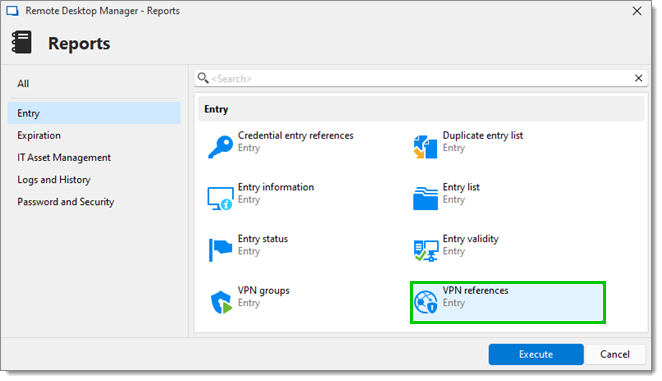Select Entry validity report text
This screenshot has height=381, width=662.
tap(470, 239)
